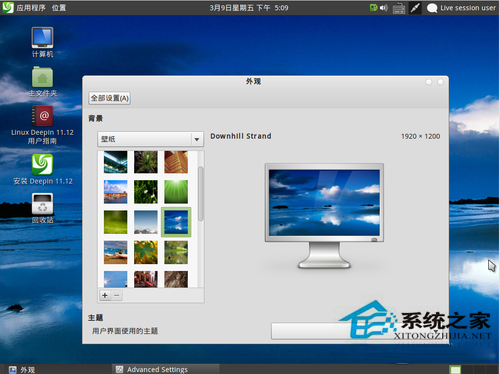Viewport: 500px width, 374px height.
Task: Open the Trash desktop icon
Action: pyautogui.click(x=42, y=208)
